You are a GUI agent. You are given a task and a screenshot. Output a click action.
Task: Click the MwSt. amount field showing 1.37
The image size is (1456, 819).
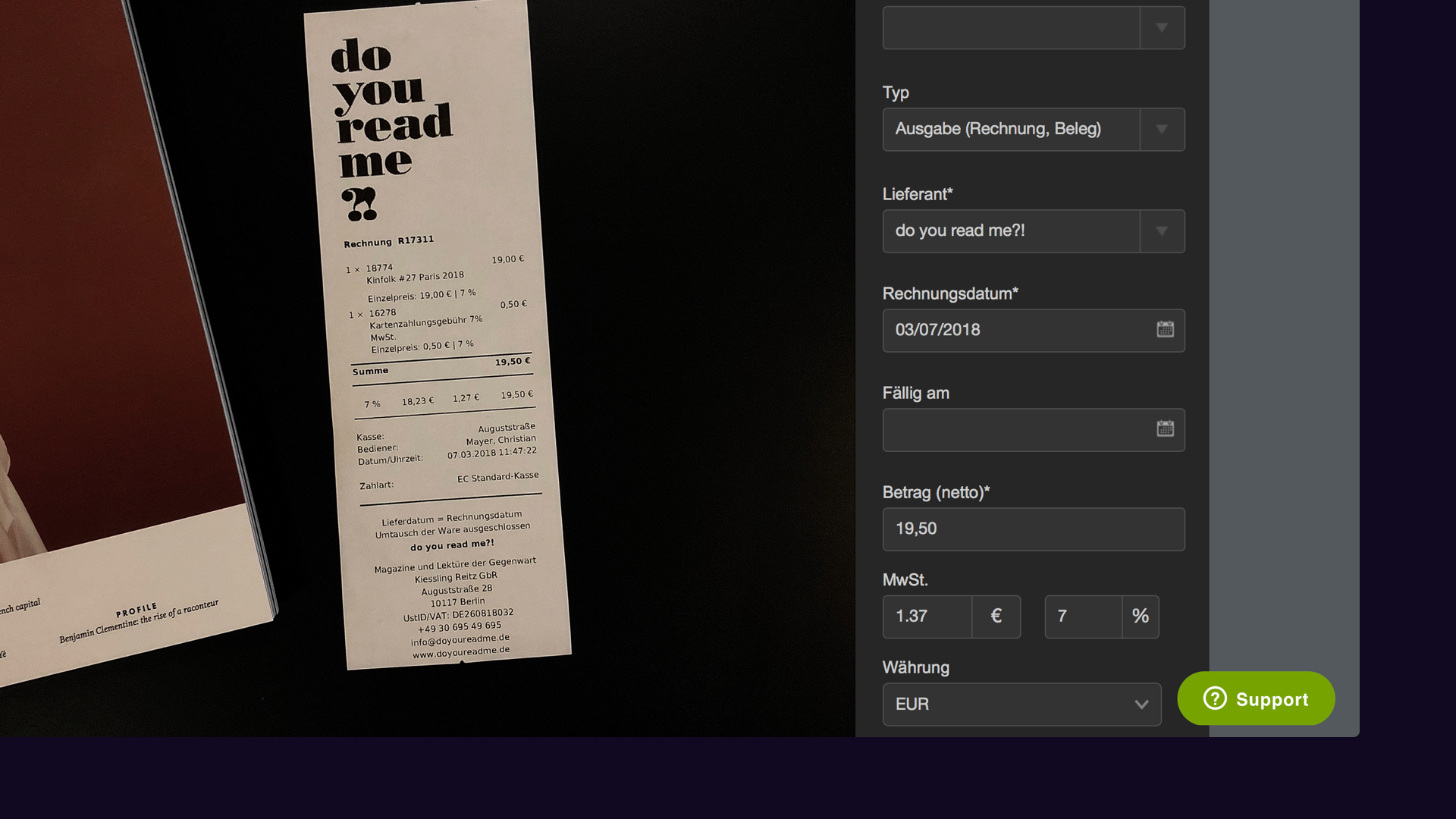tap(927, 617)
